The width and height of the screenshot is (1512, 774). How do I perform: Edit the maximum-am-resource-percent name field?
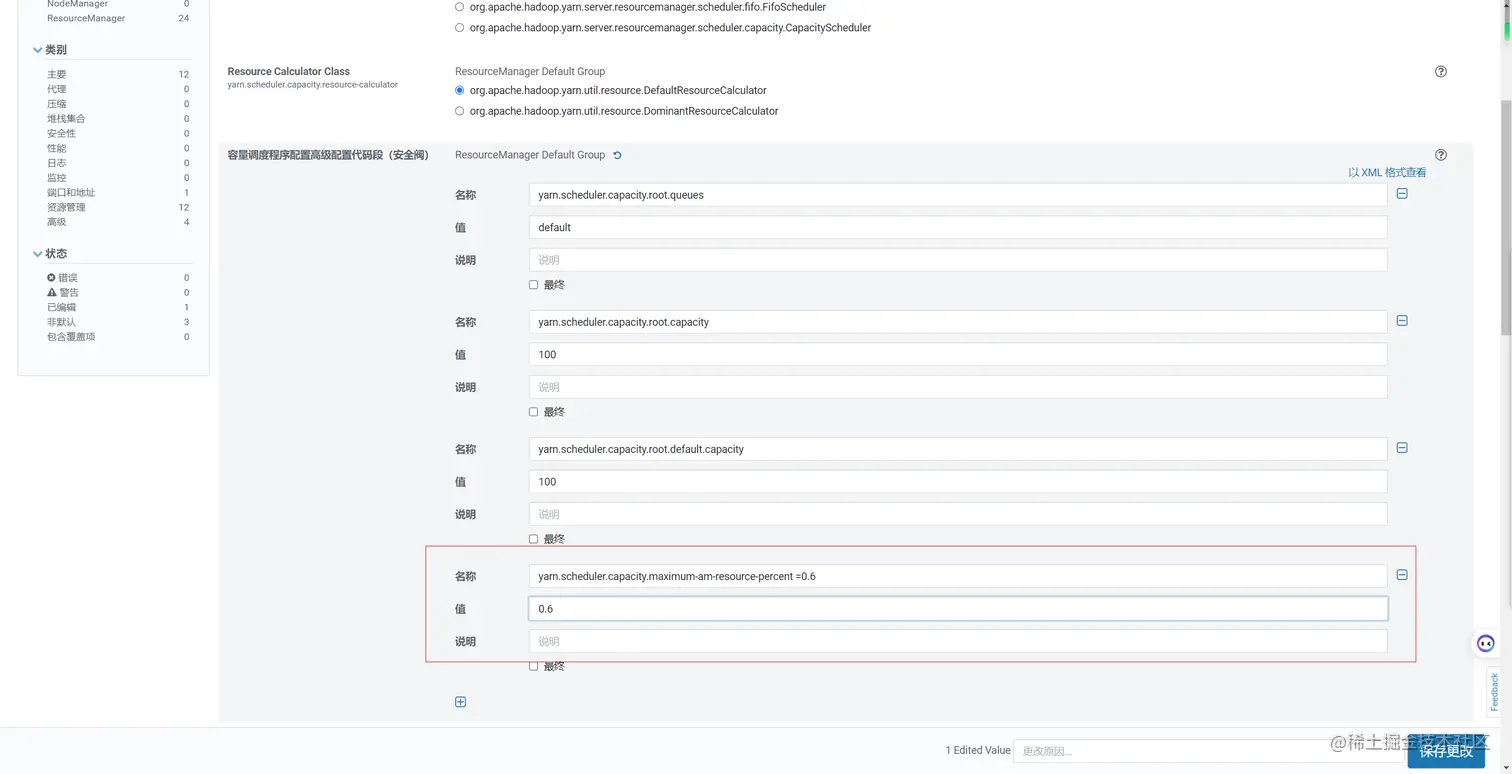point(958,576)
